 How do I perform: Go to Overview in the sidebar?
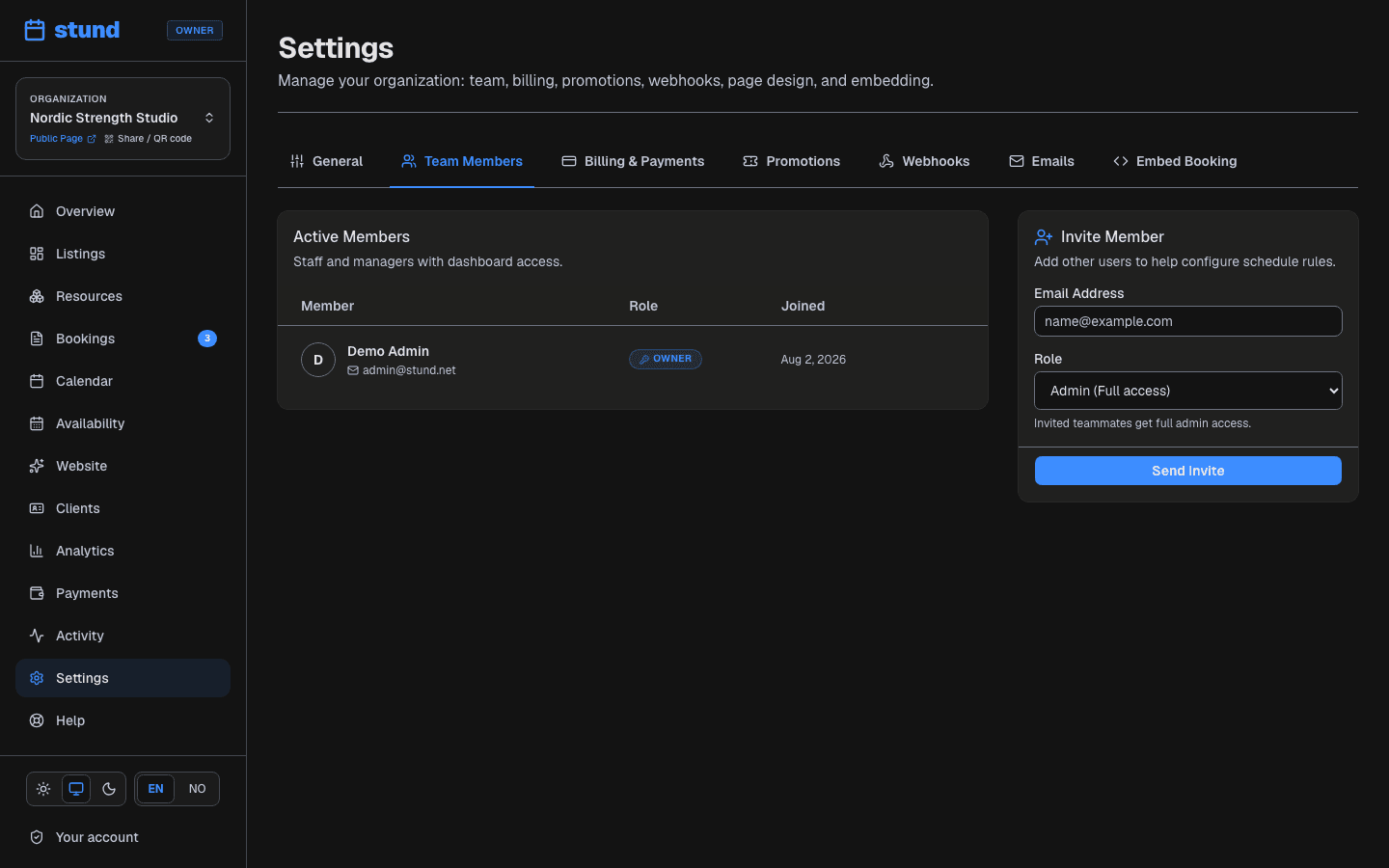pyautogui.click(x=123, y=211)
